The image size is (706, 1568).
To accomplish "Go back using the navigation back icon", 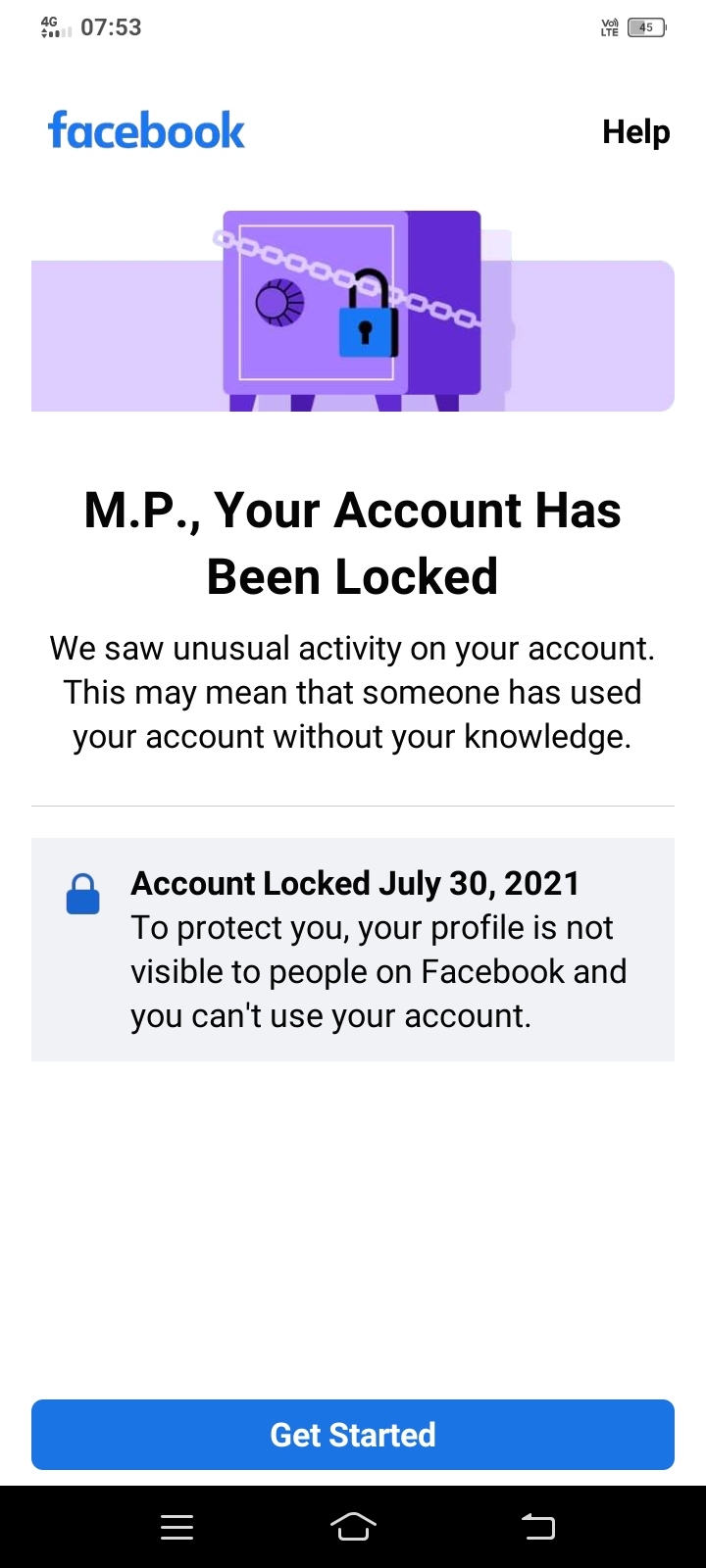I will click(537, 1527).
